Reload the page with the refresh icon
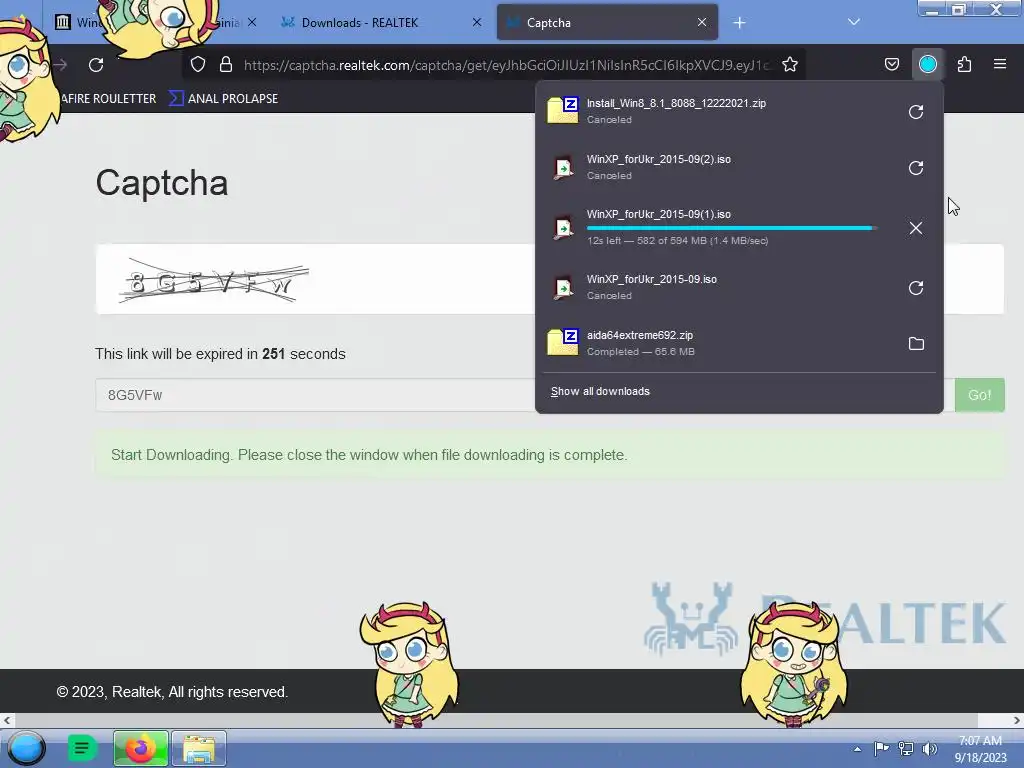This screenshot has height=768, width=1024. [x=96, y=65]
